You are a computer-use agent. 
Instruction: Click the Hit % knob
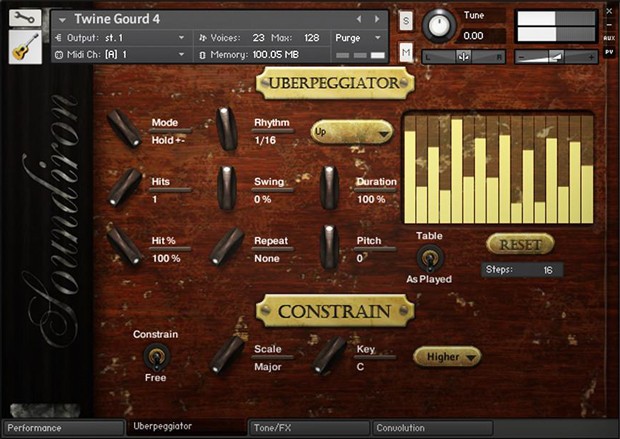tap(125, 245)
